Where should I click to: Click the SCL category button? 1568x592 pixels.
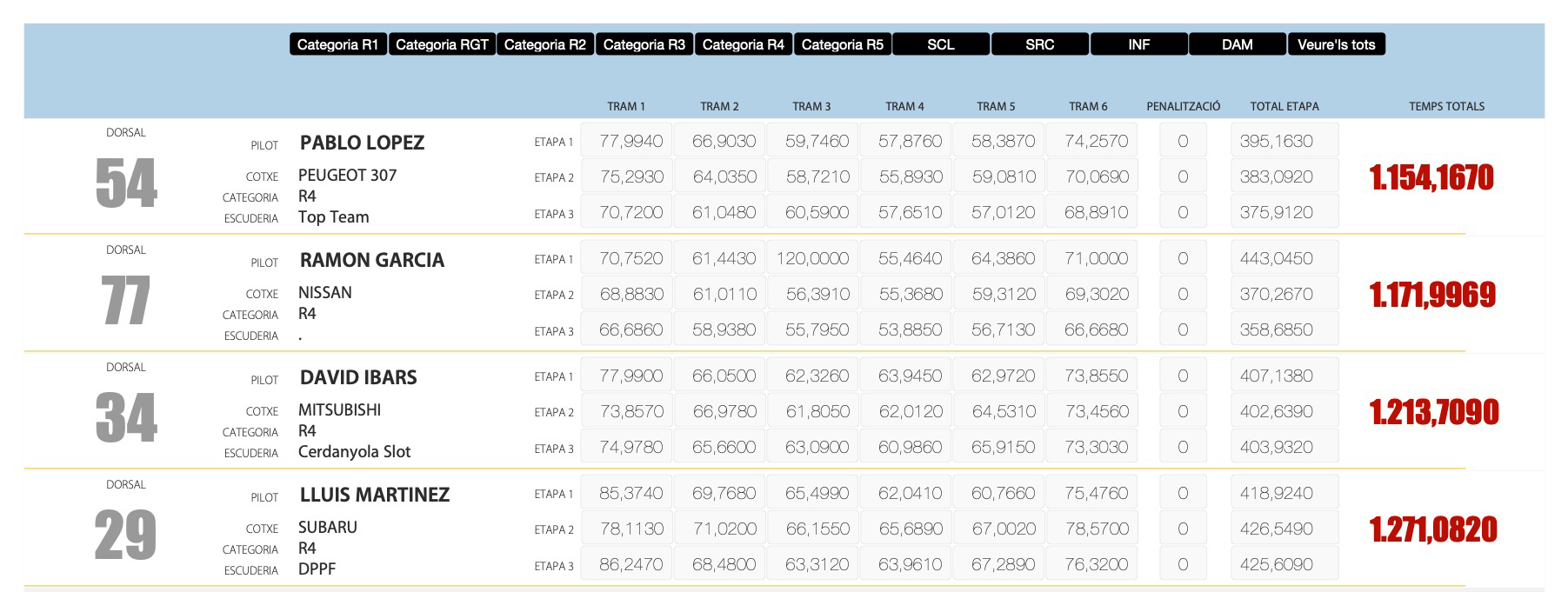(x=941, y=44)
